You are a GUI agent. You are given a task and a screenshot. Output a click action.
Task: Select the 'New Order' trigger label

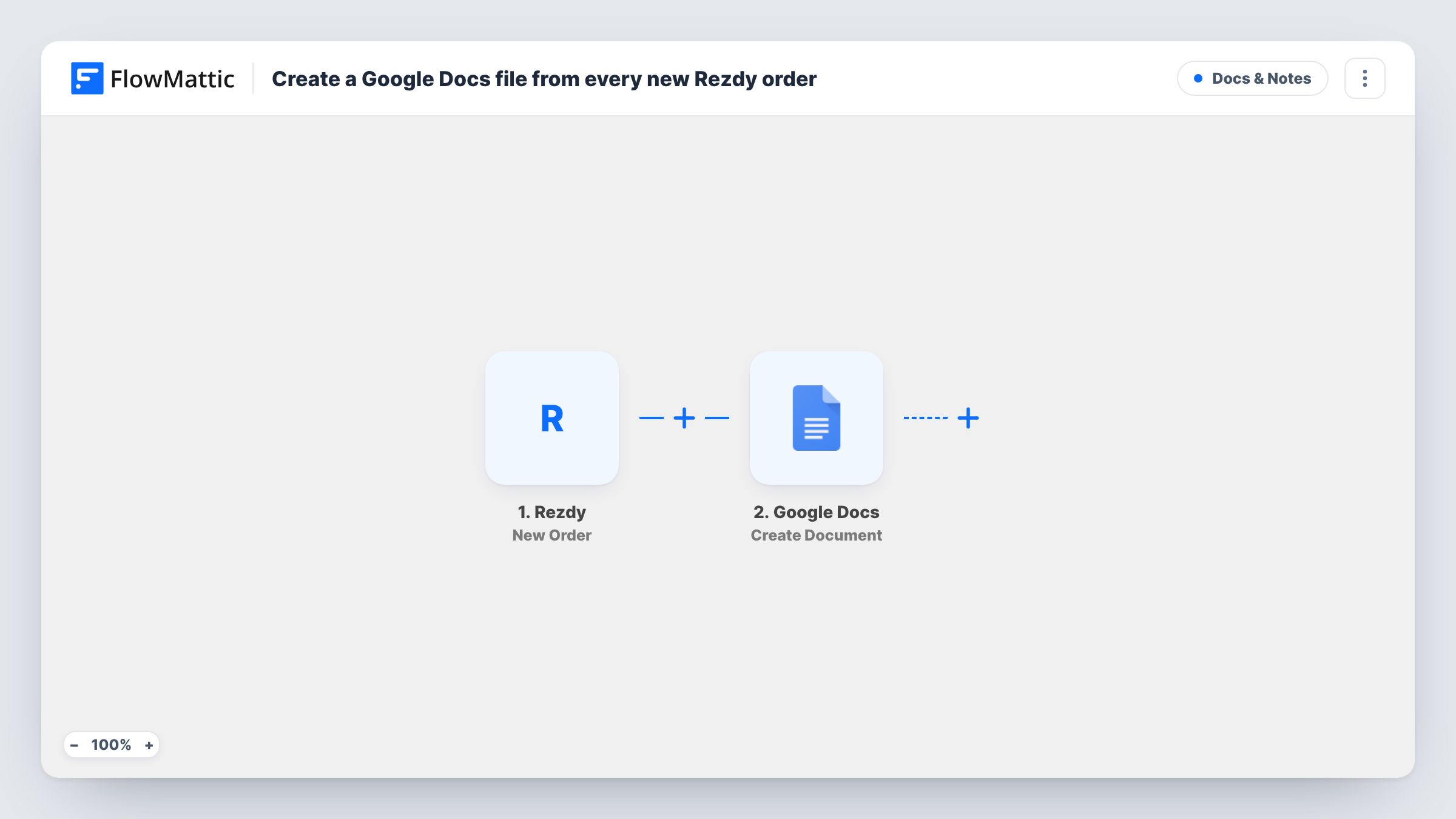pyautogui.click(x=551, y=535)
